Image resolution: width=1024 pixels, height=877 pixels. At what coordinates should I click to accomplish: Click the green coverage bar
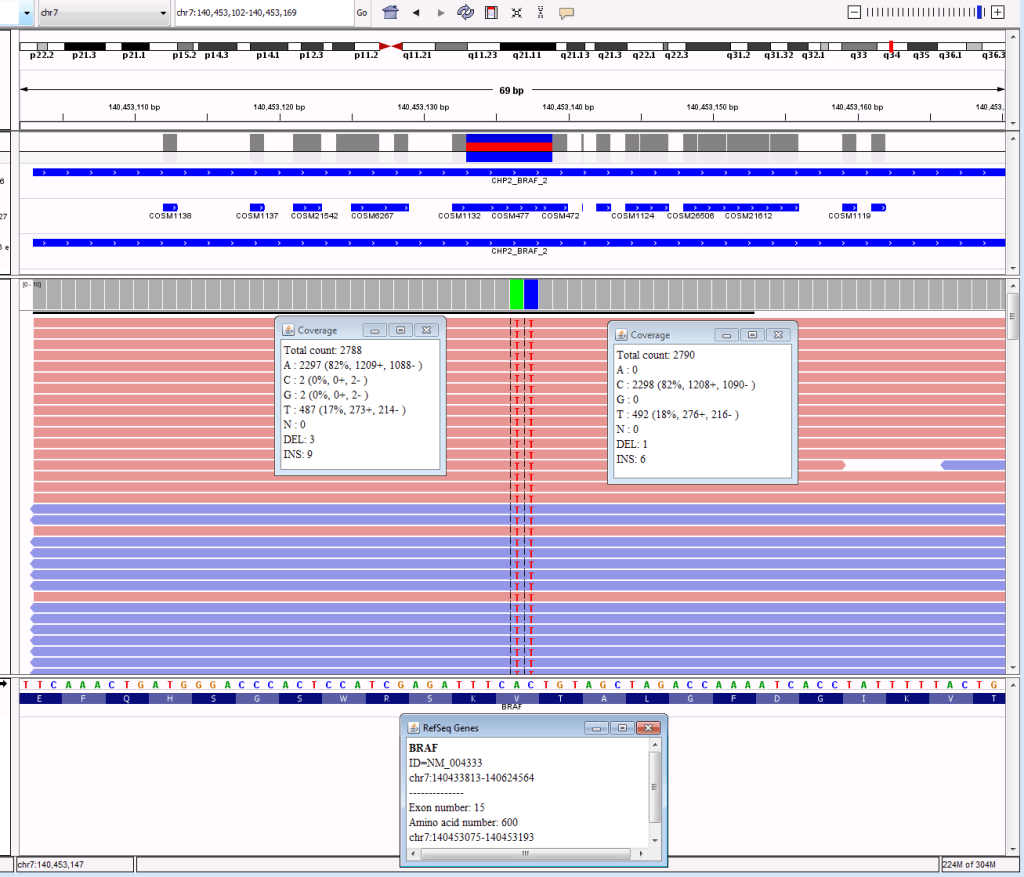[516, 294]
